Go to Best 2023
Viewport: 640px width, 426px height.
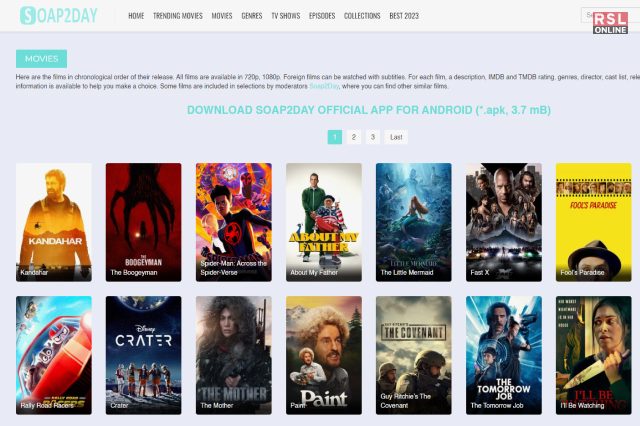[404, 16]
